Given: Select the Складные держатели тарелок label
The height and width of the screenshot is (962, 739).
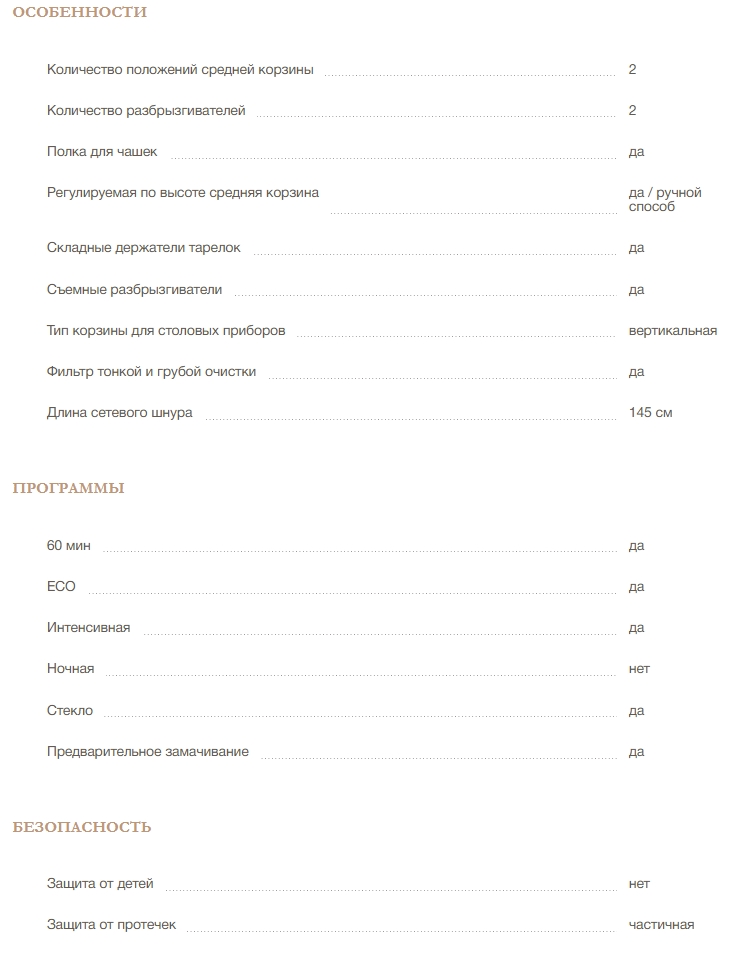Looking at the screenshot, I should (x=144, y=248).
